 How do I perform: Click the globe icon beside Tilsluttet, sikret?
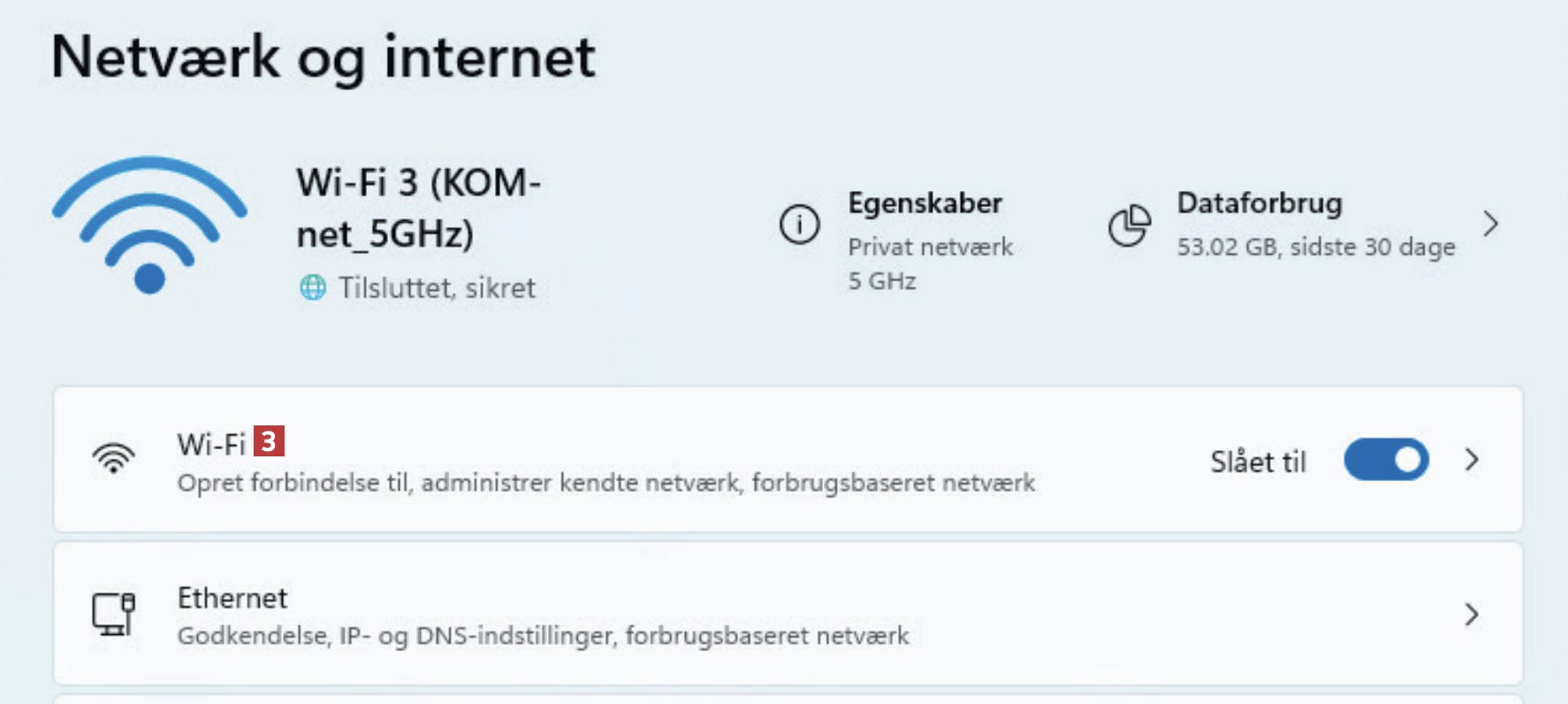[x=313, y=287]
